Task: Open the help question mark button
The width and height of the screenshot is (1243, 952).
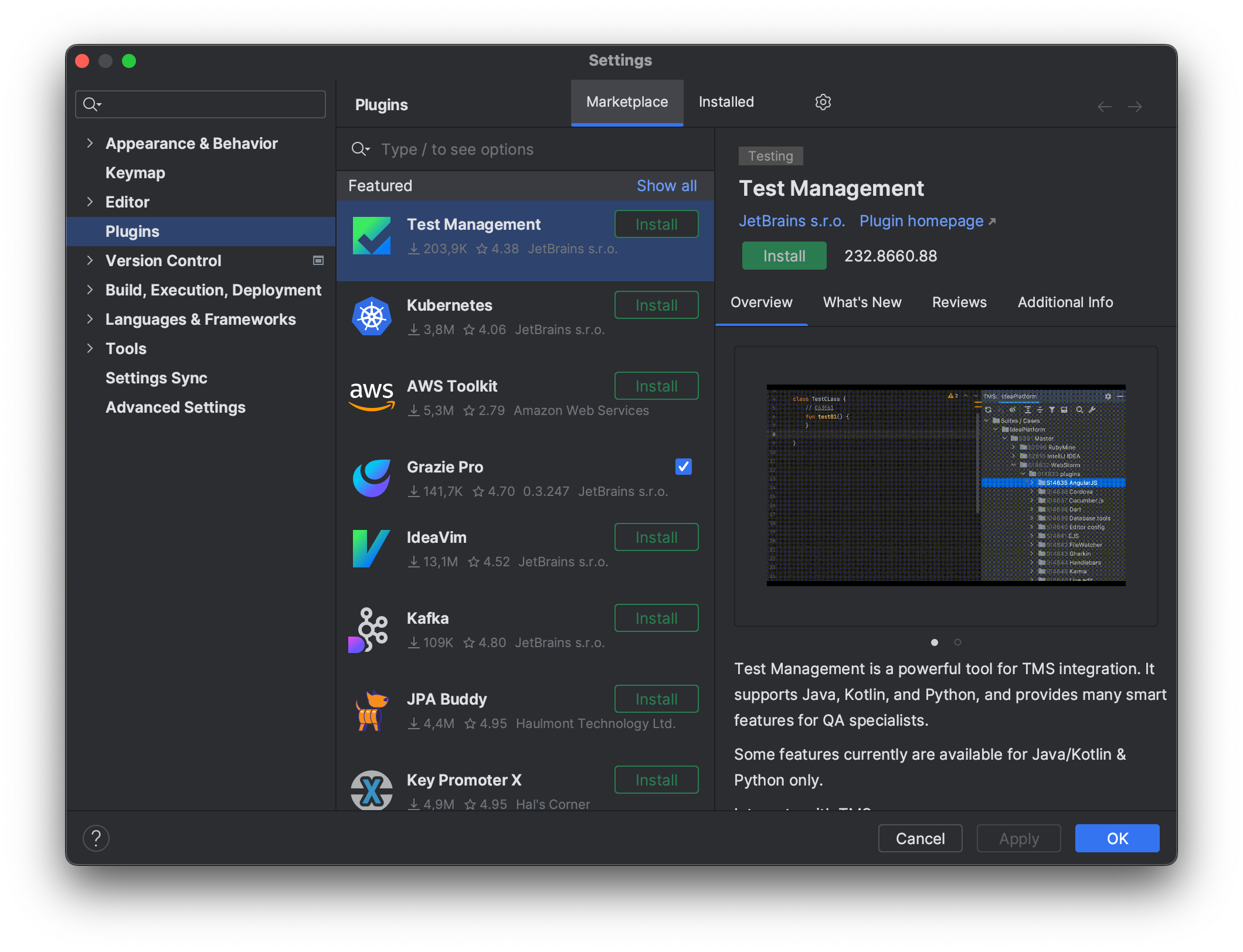Action: 96,838
